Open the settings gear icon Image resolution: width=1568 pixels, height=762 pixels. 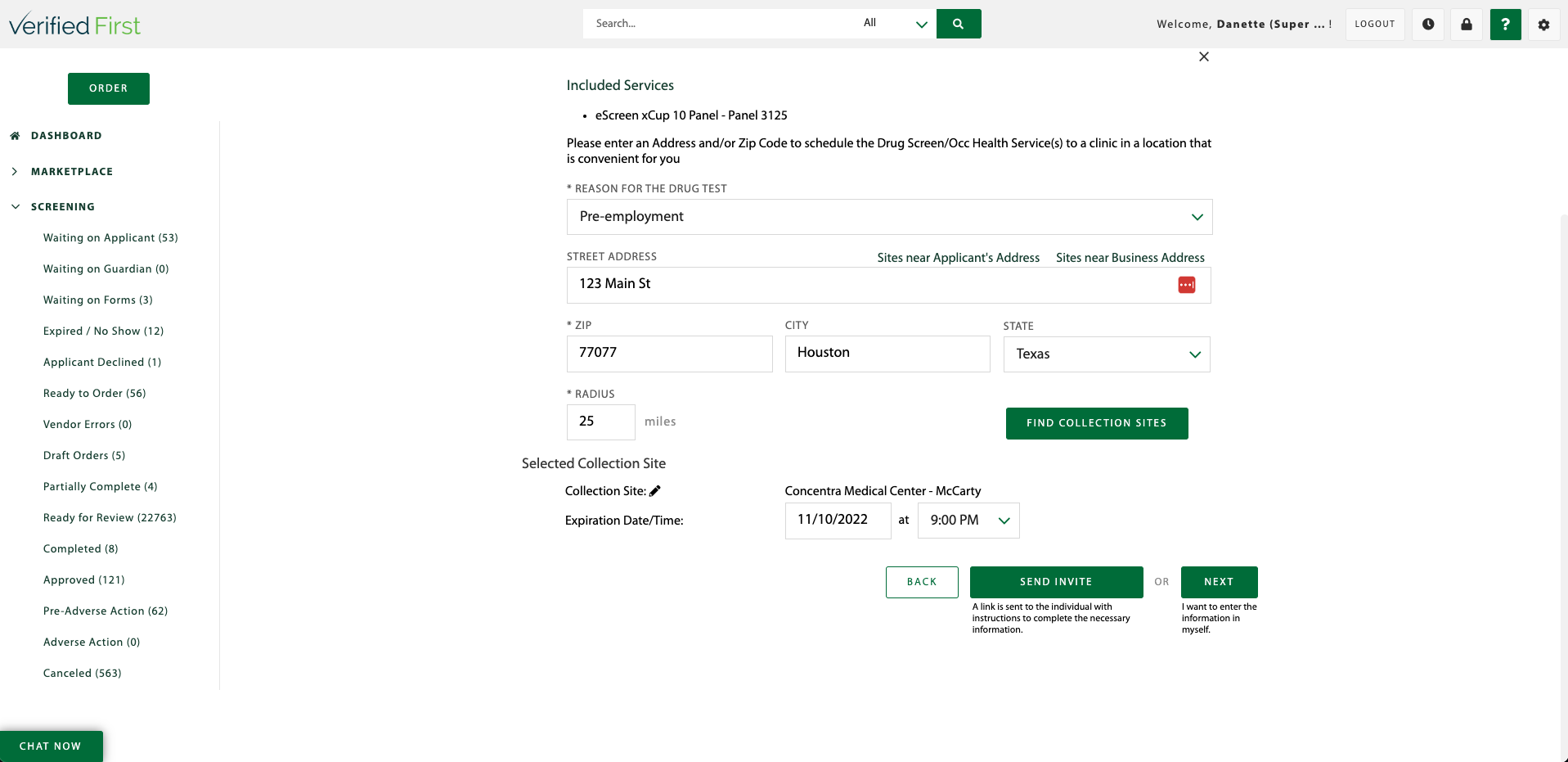coord(1543,24)
